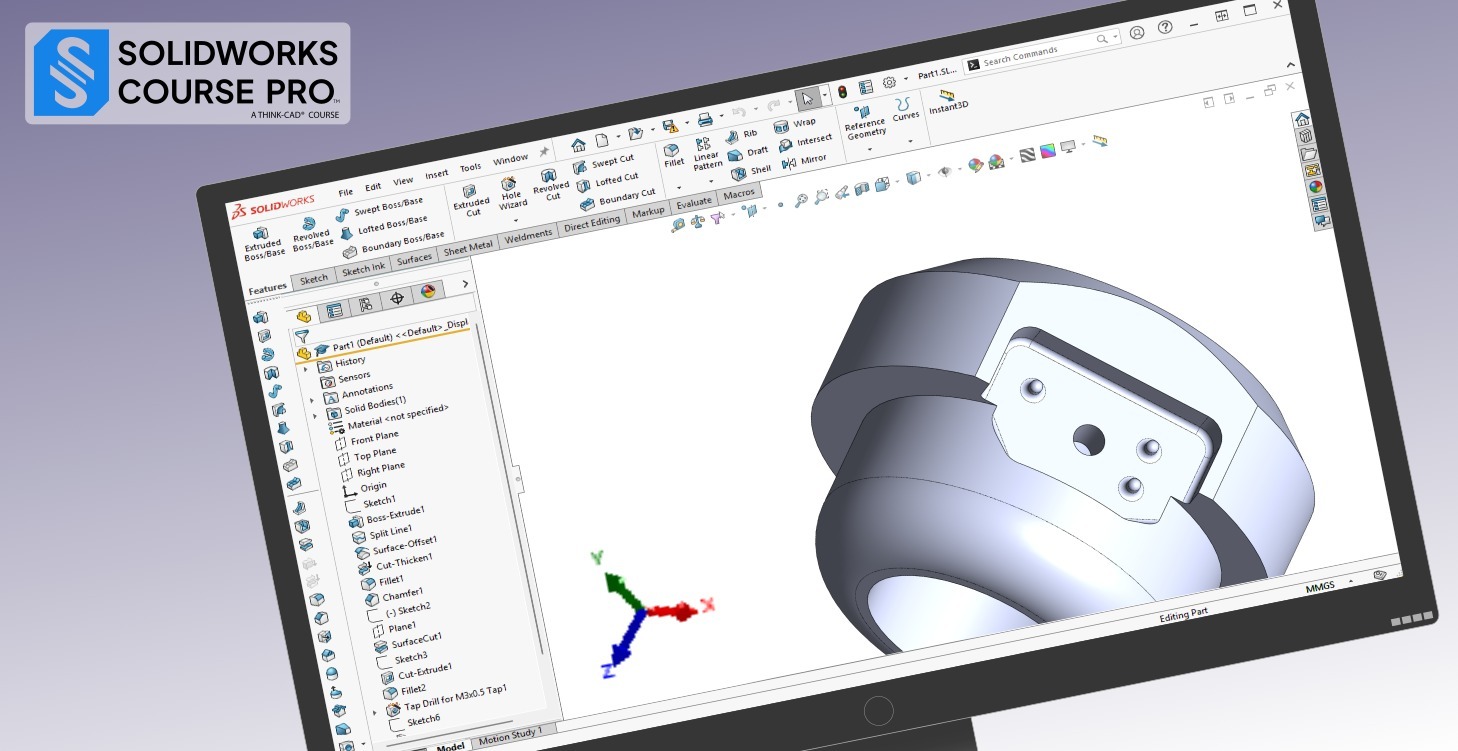The height and width of the screenshot is (751, 1458).
Task: Open the Window menu
Action: [510, 159]
